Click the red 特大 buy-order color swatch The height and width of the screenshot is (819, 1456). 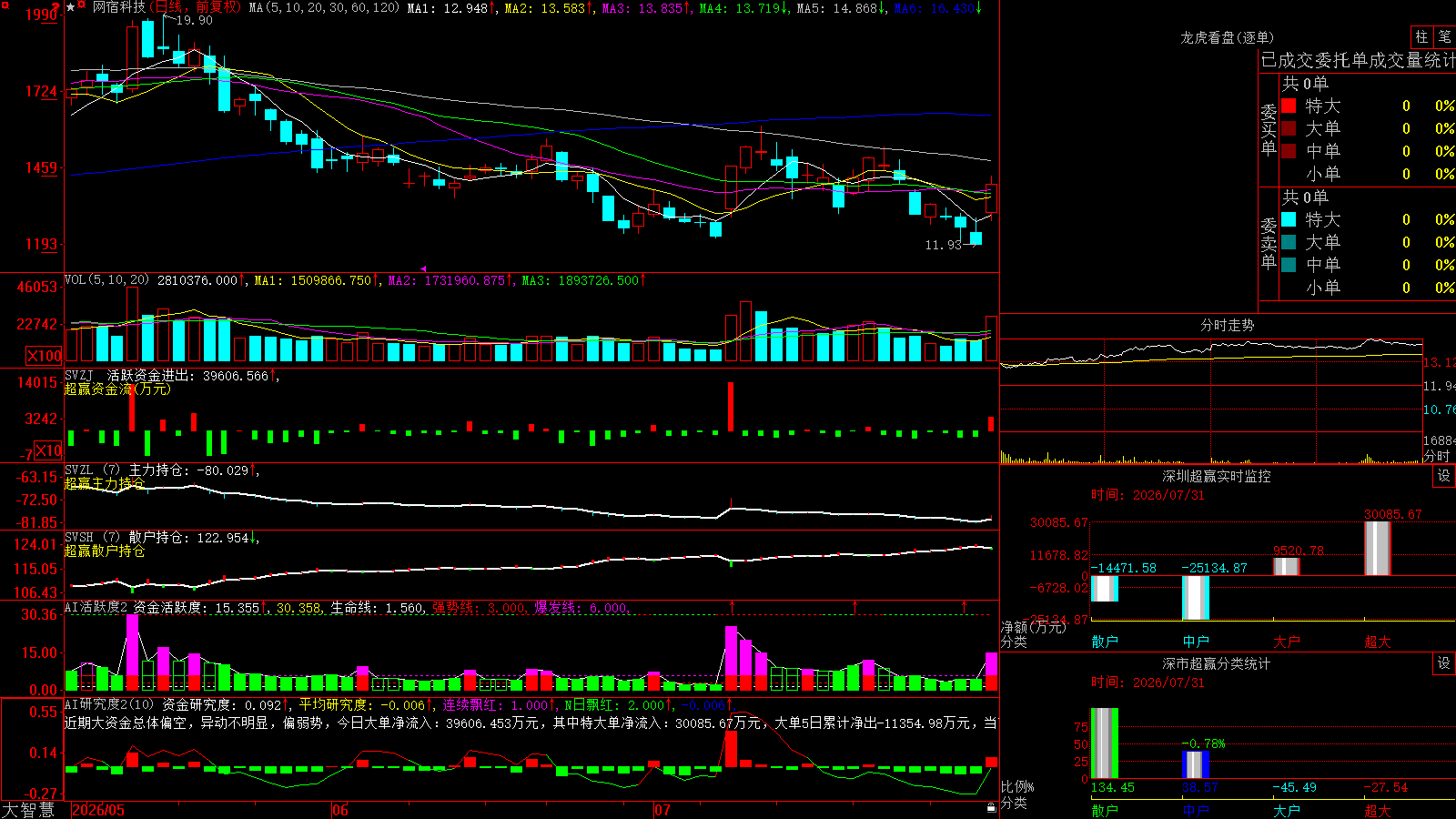(x=1289, y=106)
